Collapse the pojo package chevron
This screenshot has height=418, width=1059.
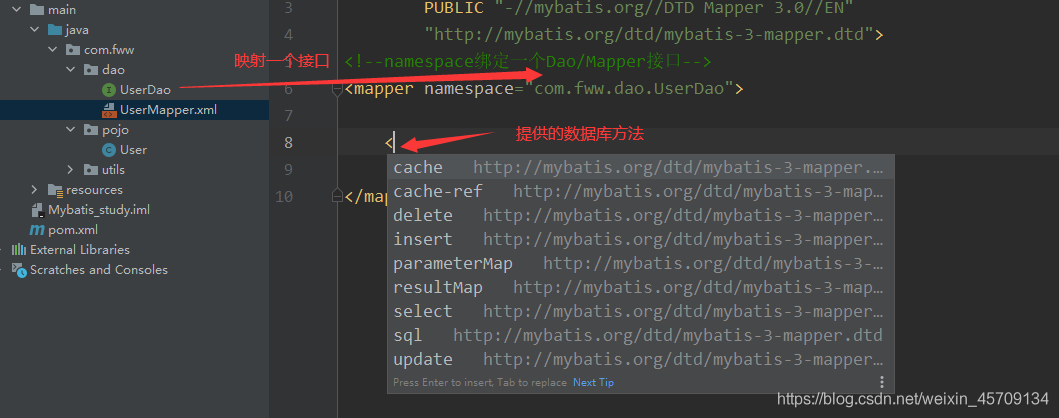(70, 130)
